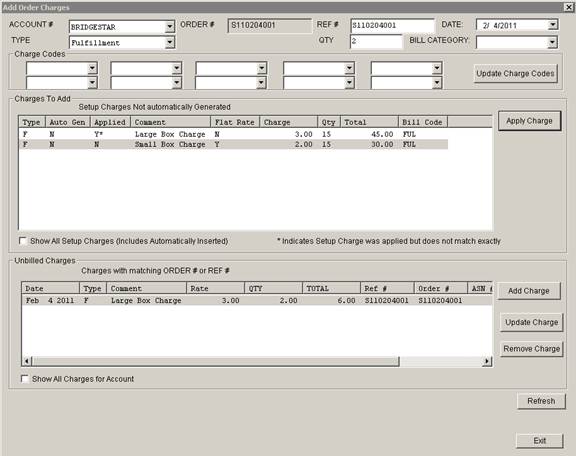Click the Date column header in Unbilled Charges
Screen dimensions: 576x456
tap(50, 288)
